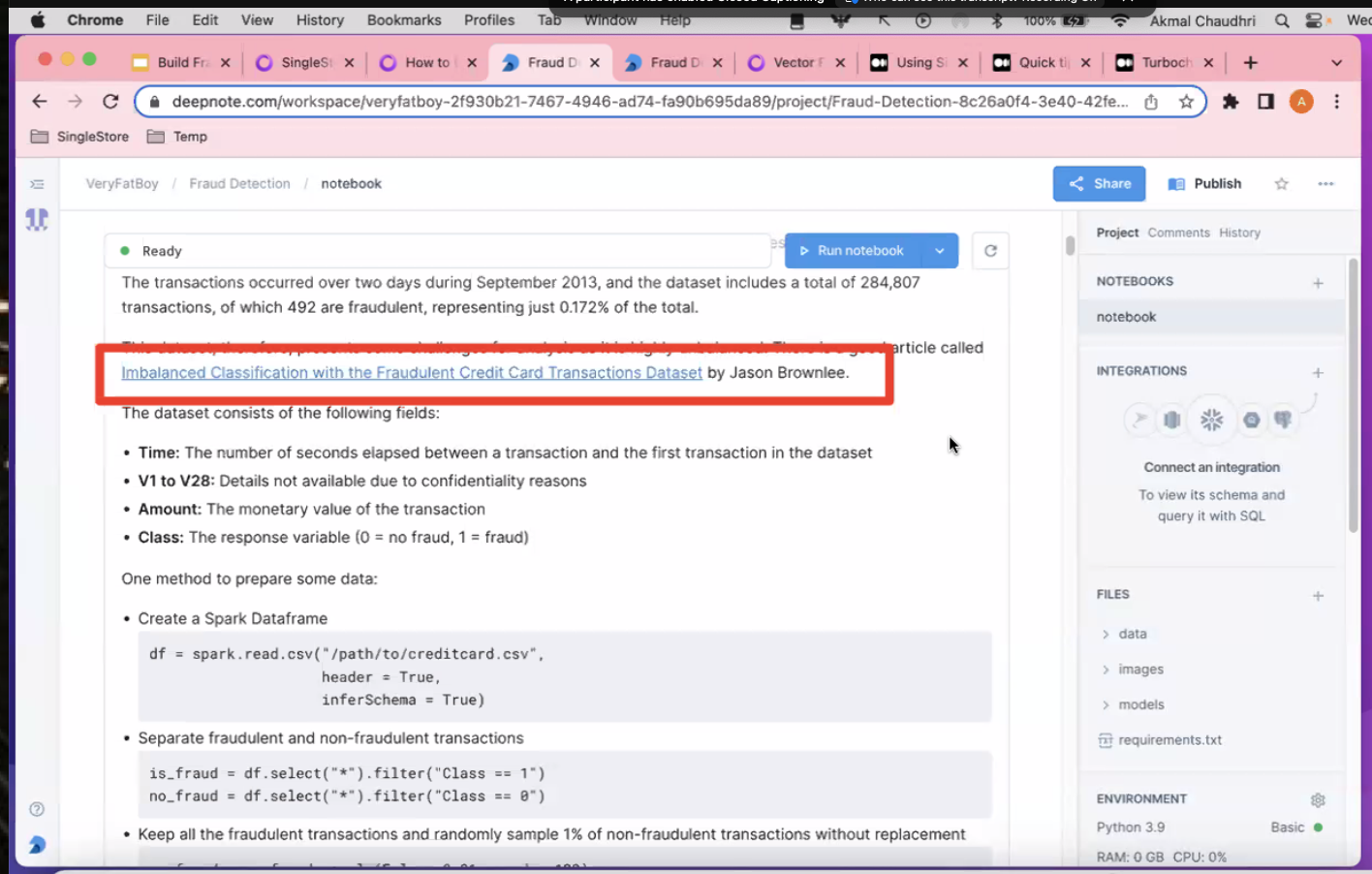Open the three-dots more options menu
1372x874 pixels.
pos(1325,184)
